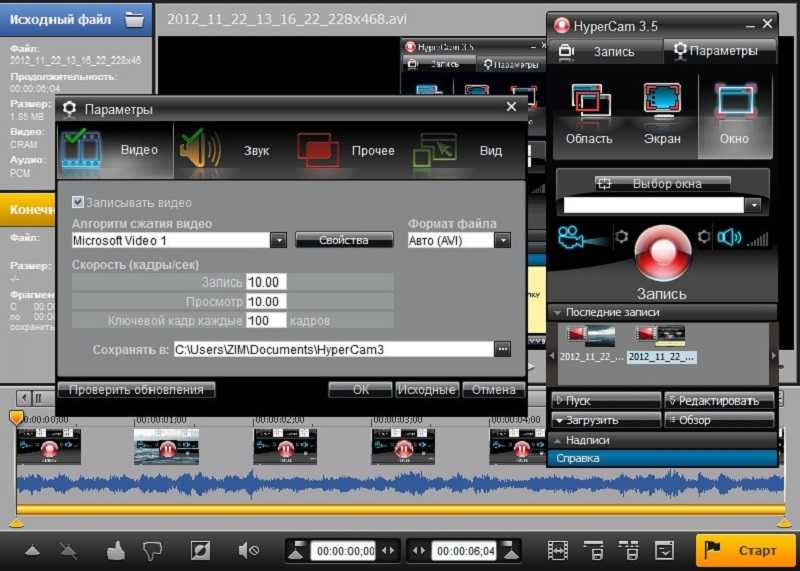
Task: Click timeline start playhead marker
Action: [x=16, y=418]
